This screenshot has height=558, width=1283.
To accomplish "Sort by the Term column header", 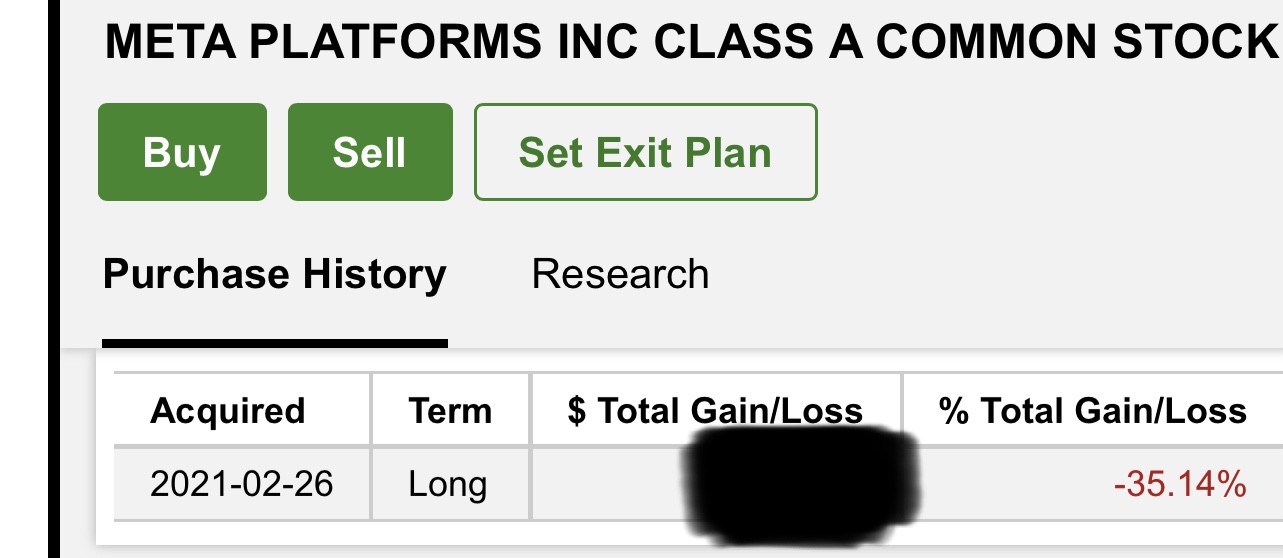I will (x=450, y=410).
